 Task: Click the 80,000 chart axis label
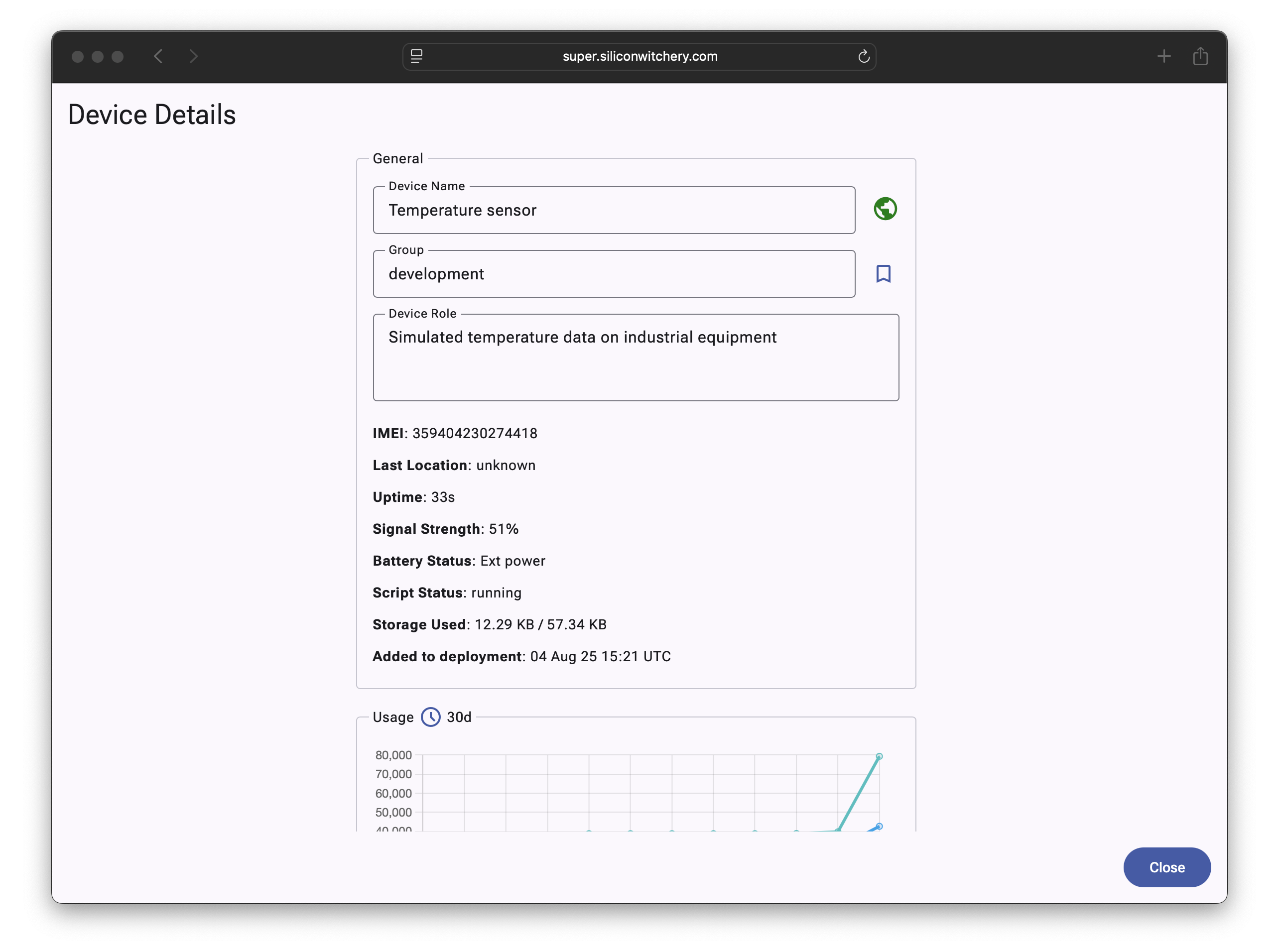tap(393, 755)
